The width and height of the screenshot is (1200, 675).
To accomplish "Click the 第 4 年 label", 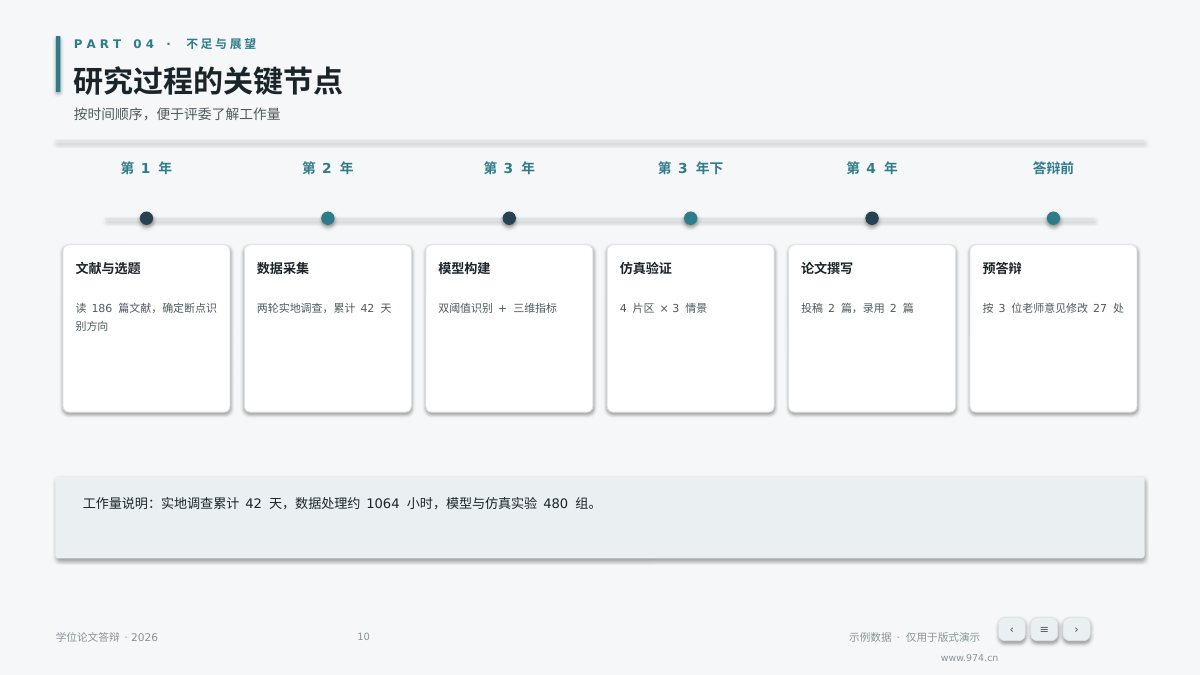I will pos(872,168).
